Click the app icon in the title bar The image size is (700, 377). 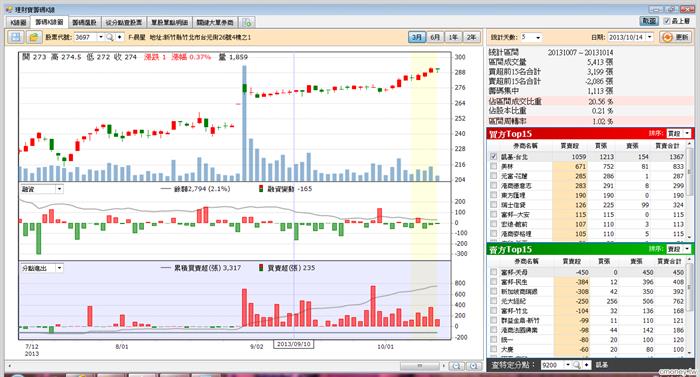[x=9, y=9]
